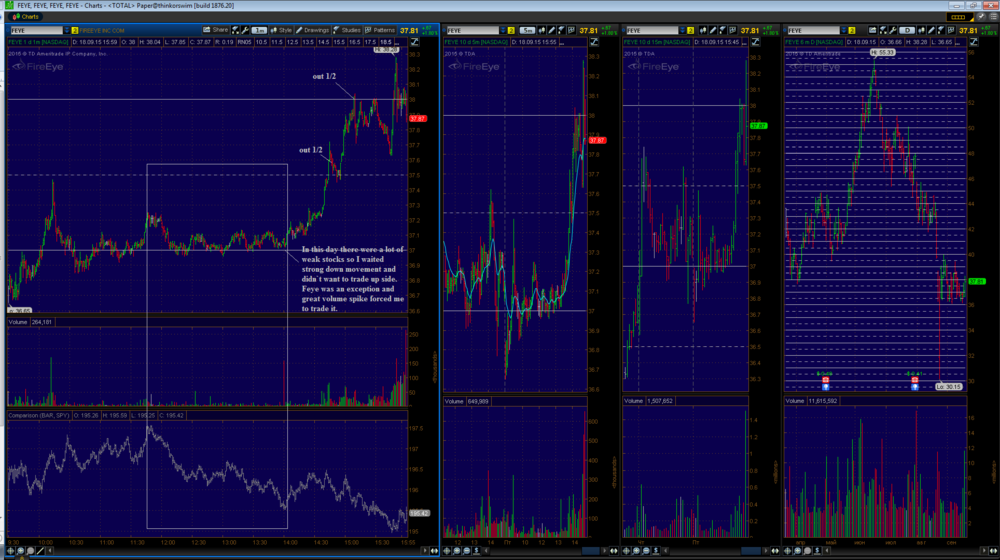The image size is (1000, 560).
Task: Open symbol dropdown arrow in 5m chart
Action: 503,31
